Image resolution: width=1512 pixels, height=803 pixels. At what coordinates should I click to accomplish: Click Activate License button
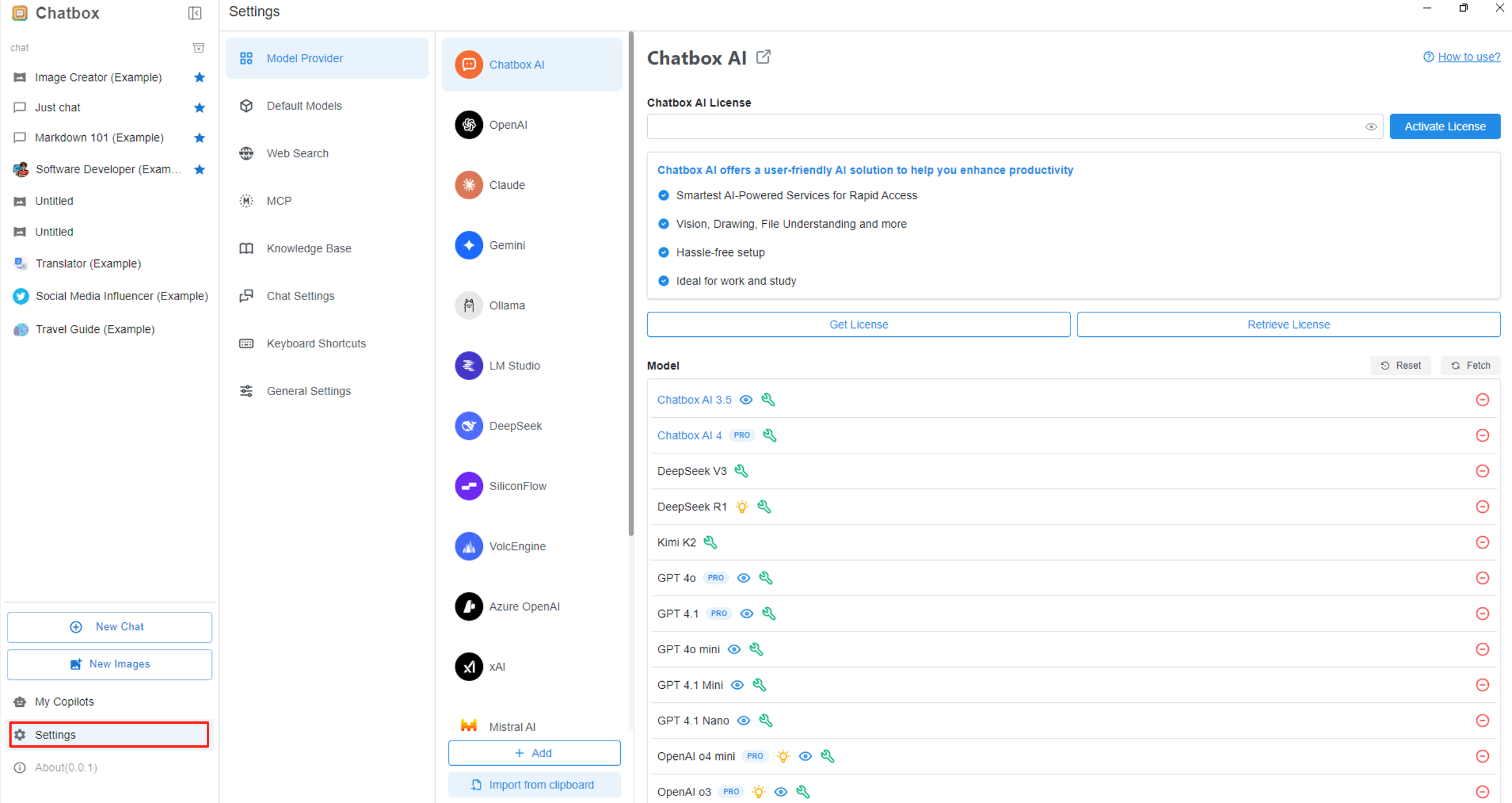1444,126
